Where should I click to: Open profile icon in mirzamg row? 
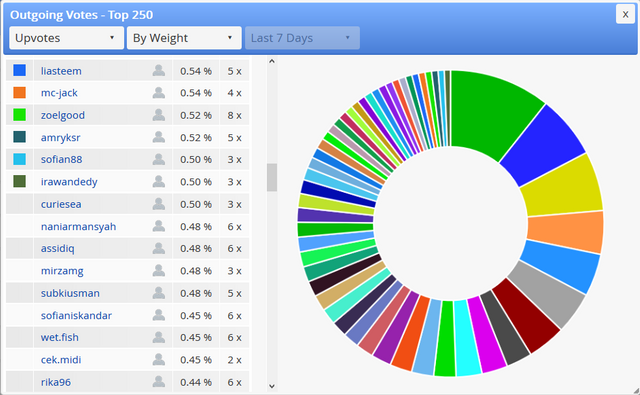(x=159, y=271)
